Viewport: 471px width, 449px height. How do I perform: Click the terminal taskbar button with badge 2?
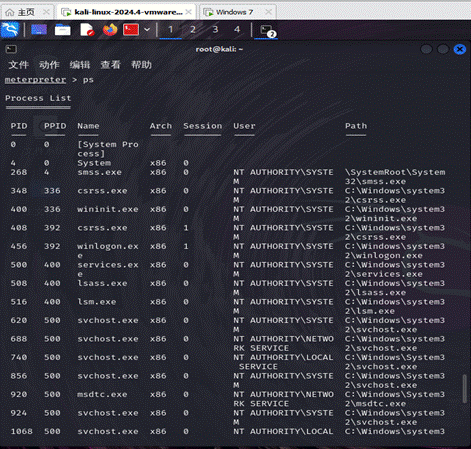pos(266,30)
